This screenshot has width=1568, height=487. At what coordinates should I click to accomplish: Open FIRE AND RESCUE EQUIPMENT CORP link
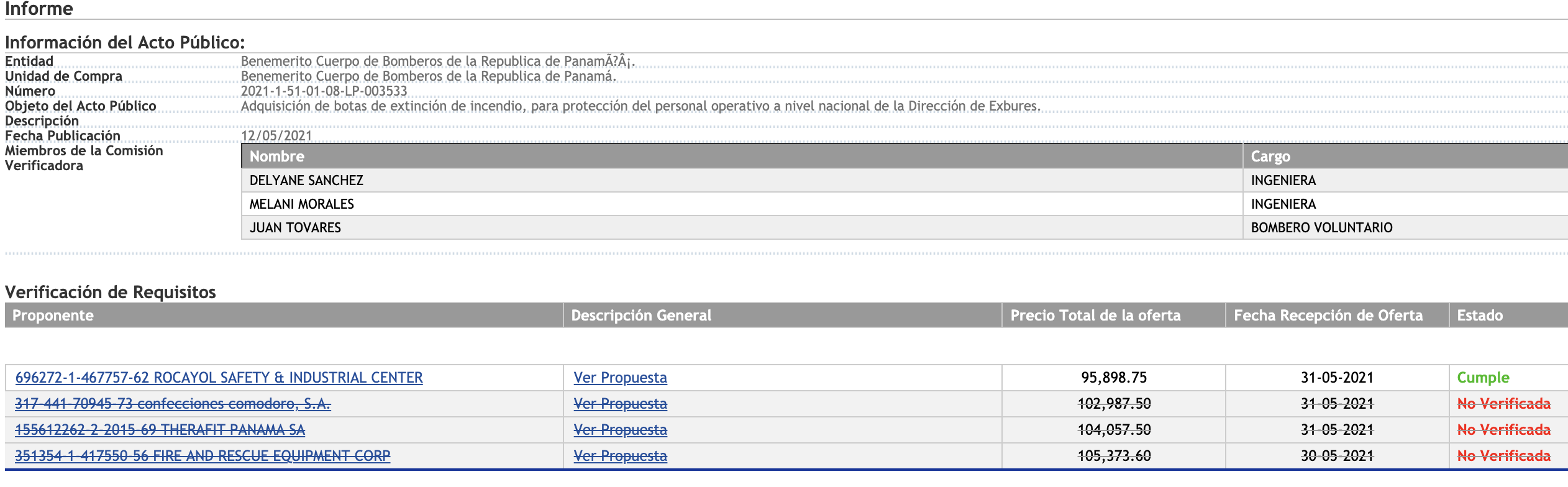coord(203,456)
